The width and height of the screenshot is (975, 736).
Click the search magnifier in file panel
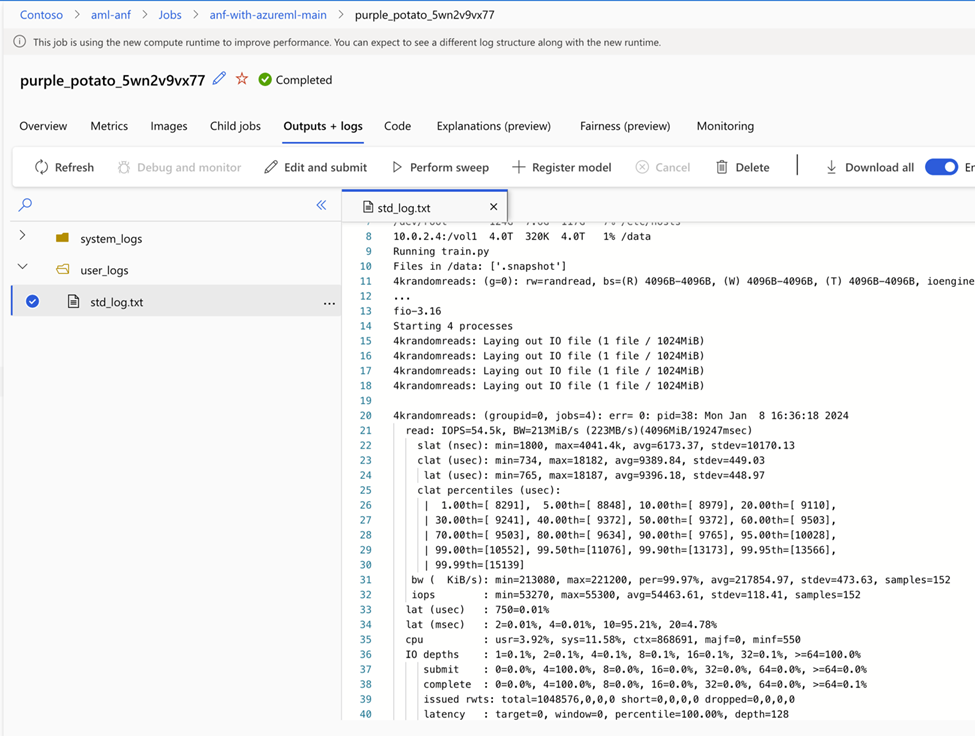coord(25,204)
